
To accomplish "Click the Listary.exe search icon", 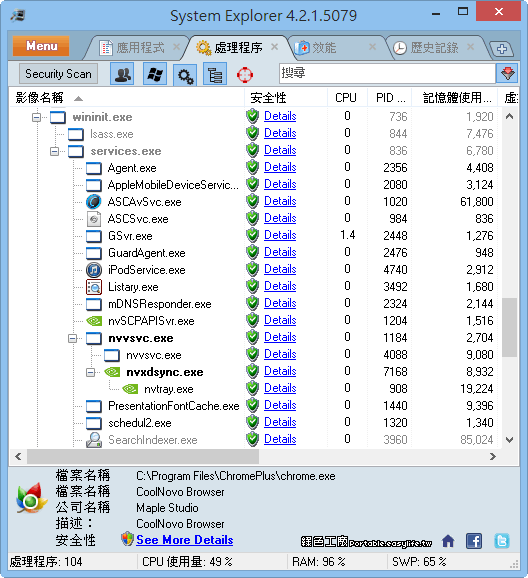I will pyautogui.click(x=94, y=287).
